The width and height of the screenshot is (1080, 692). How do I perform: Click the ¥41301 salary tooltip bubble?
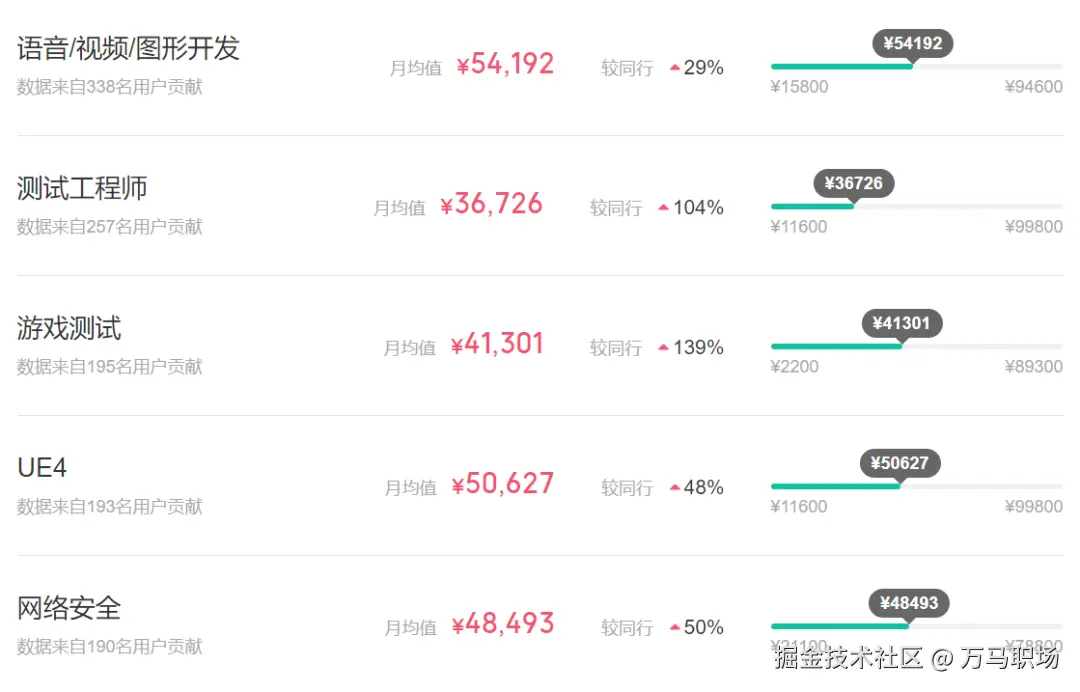(x=902, y=324)
